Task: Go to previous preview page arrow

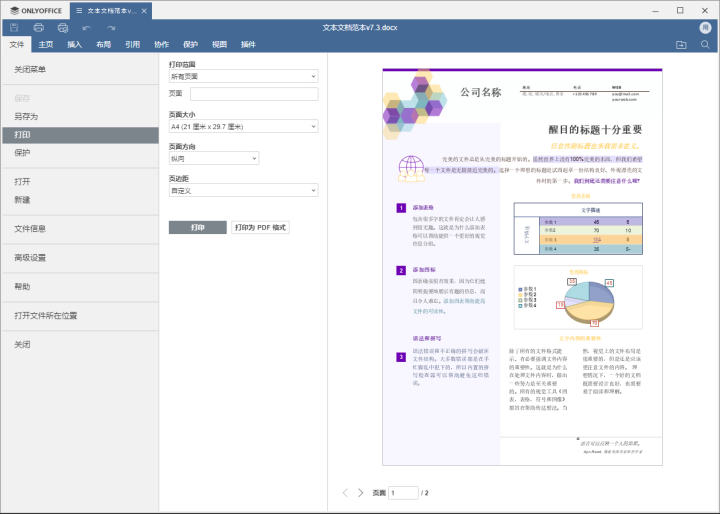Action: (x=346, y=493)
